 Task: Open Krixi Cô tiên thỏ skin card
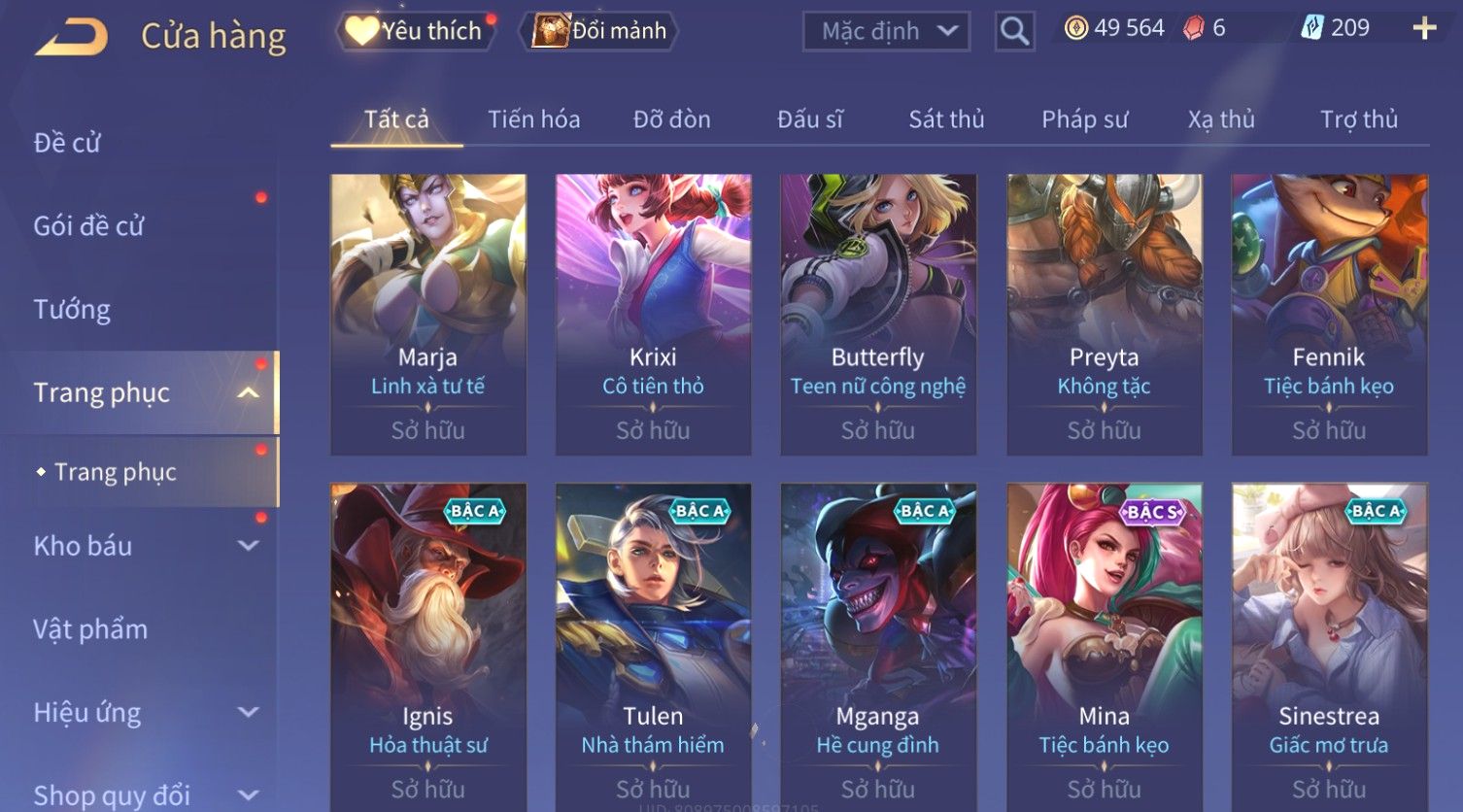pos(653,315)
